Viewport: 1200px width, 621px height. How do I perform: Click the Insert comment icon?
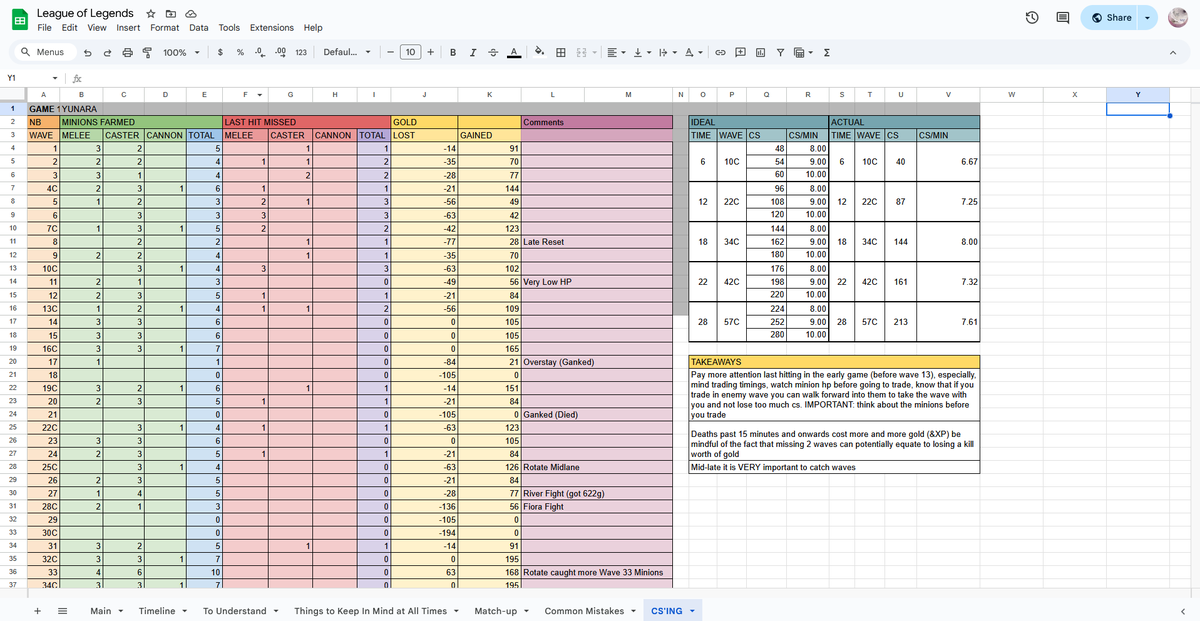click(x=740, y=51)
